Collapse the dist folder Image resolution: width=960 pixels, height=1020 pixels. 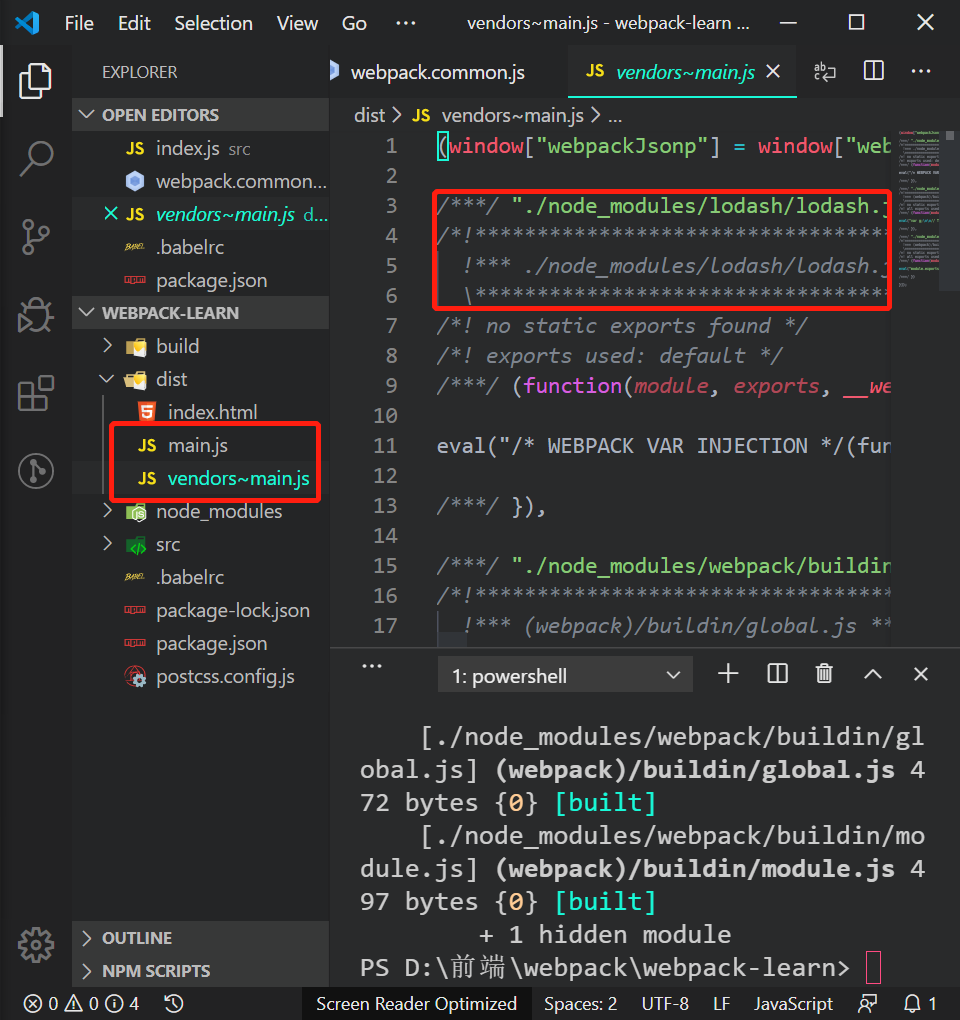[x=200, y=379]
